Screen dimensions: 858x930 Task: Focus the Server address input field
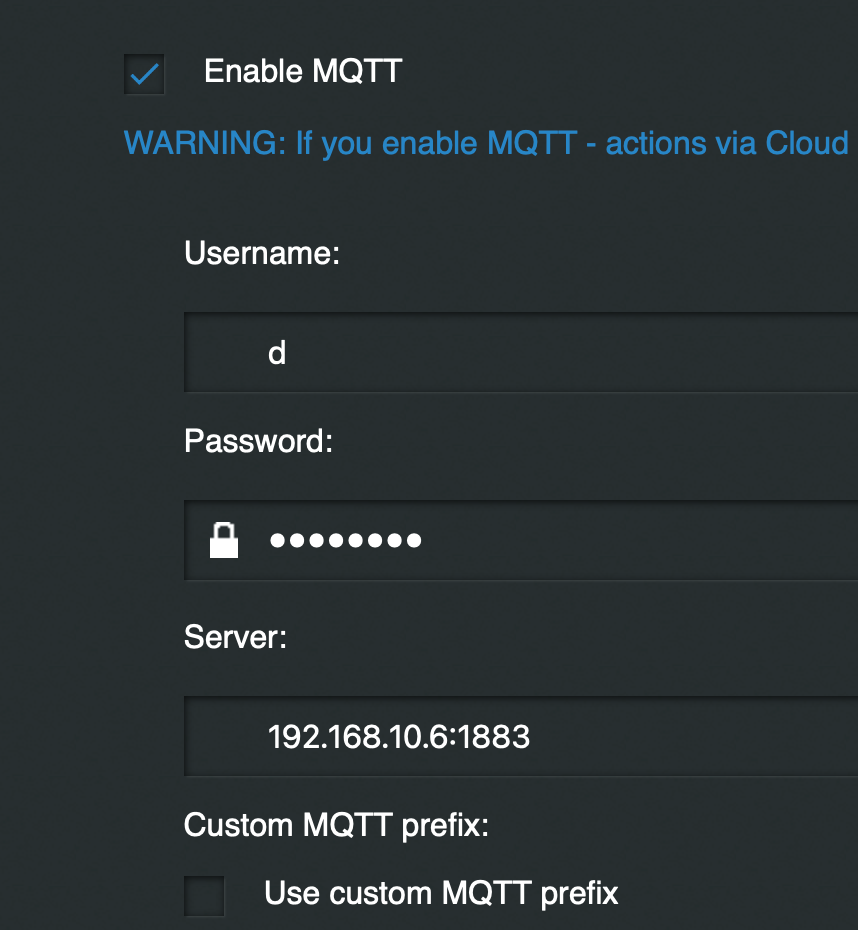(x=521, y=736)
